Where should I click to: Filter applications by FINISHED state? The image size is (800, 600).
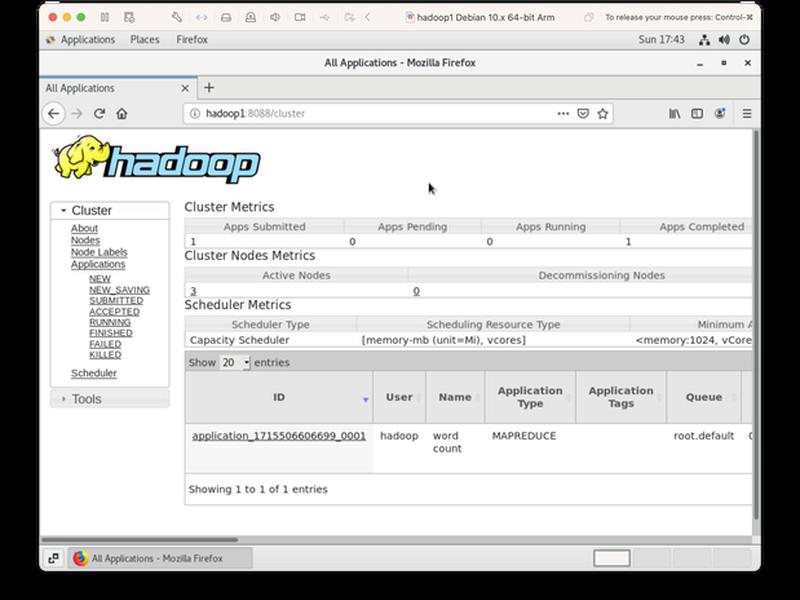(x=111, y=333)
